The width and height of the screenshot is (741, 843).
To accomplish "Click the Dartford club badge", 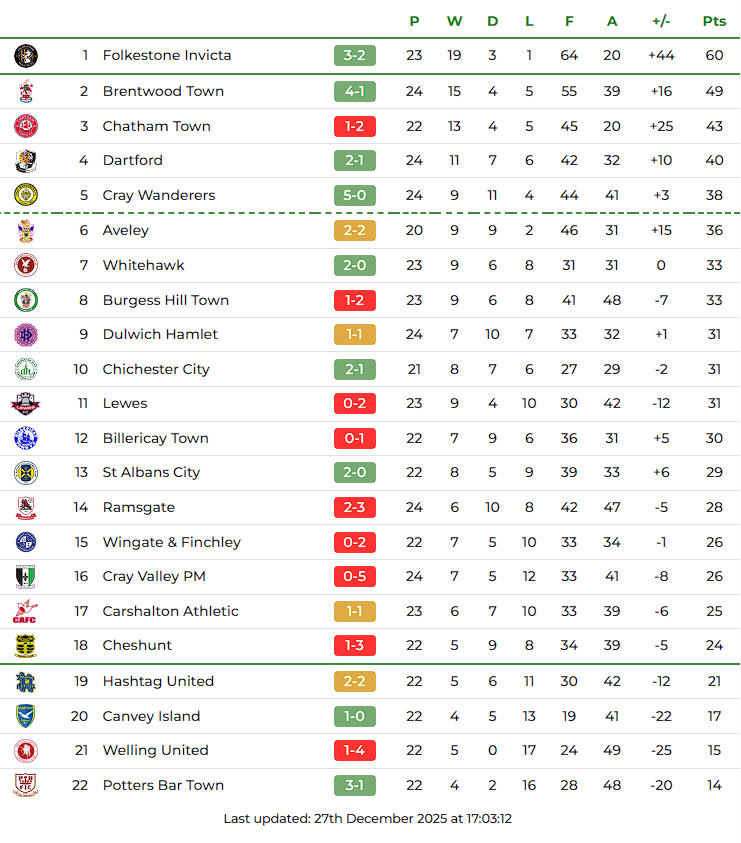I will tap(26, 160).
